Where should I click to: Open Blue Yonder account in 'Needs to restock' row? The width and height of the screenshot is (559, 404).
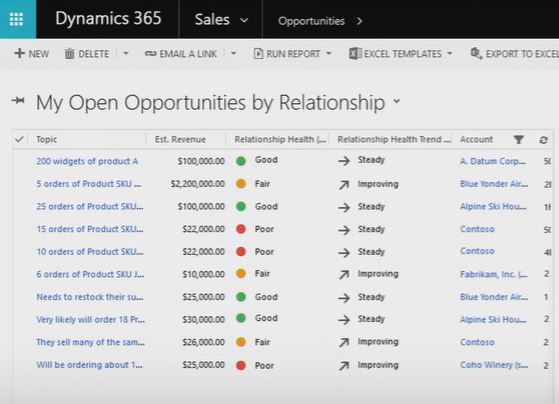coord(494,297)
